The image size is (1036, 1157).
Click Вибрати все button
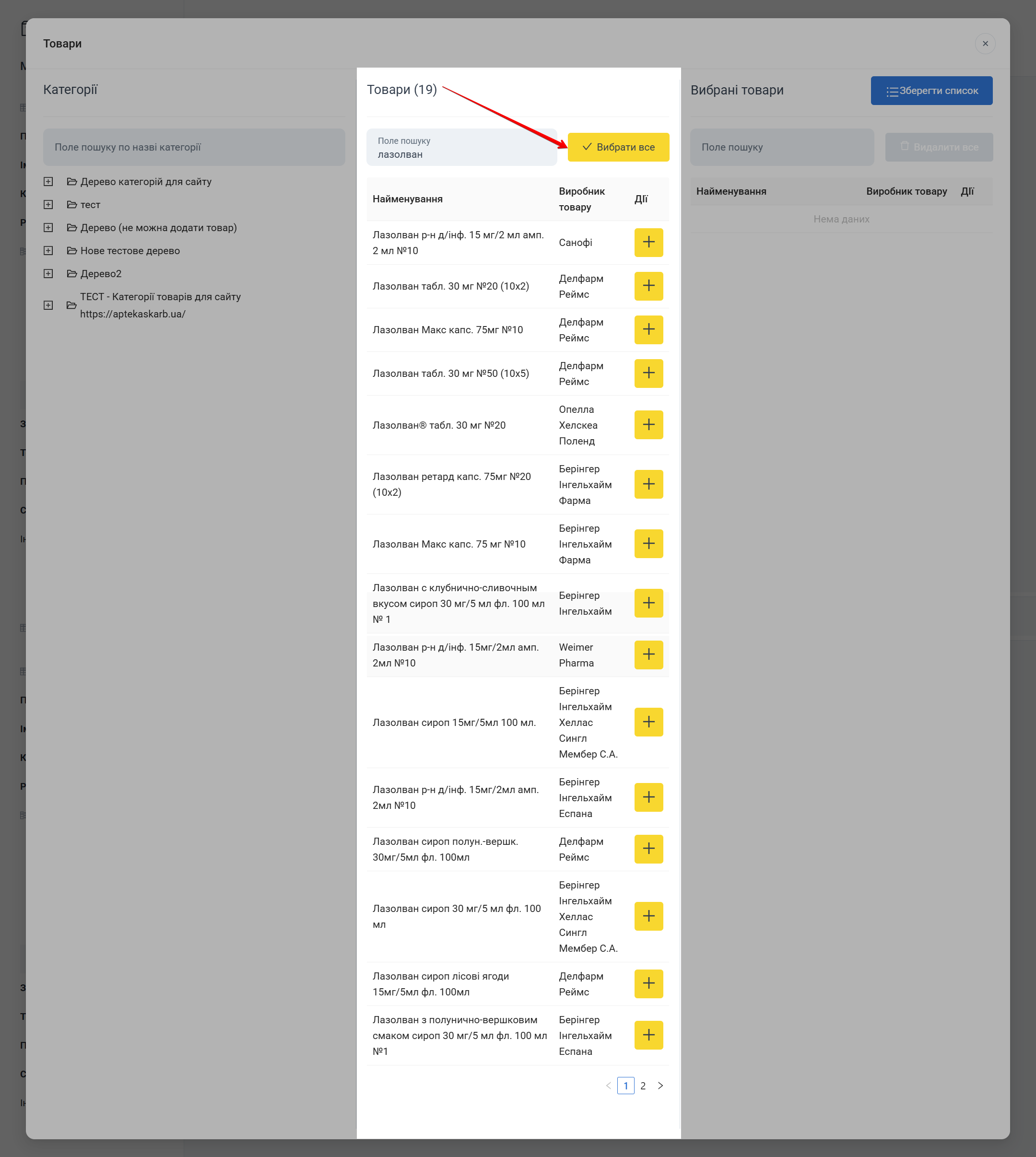click(618, 147)
